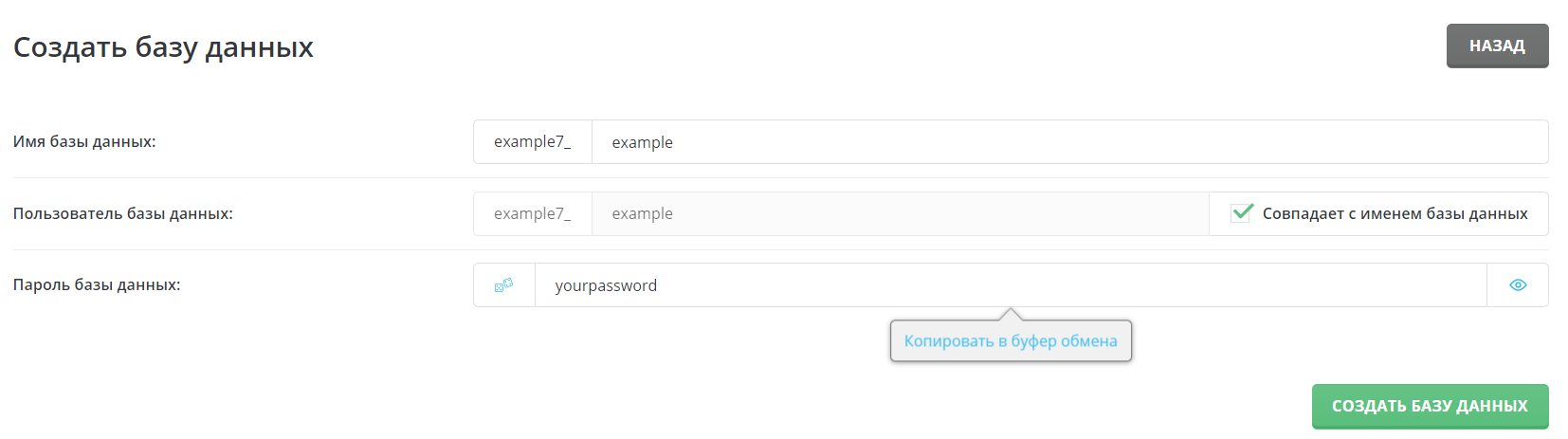Screen dimensions: 1568x439
Task: Generate a random password with dice icon
Action: tap(503, 285)
